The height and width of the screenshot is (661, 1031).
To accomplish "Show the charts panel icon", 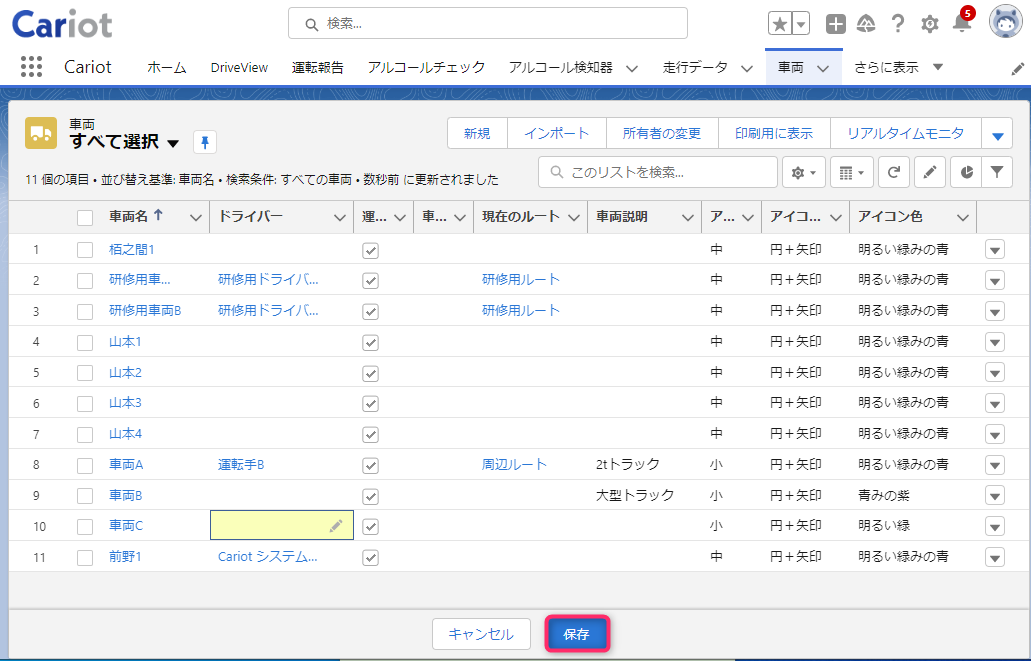I will (966, 172).
